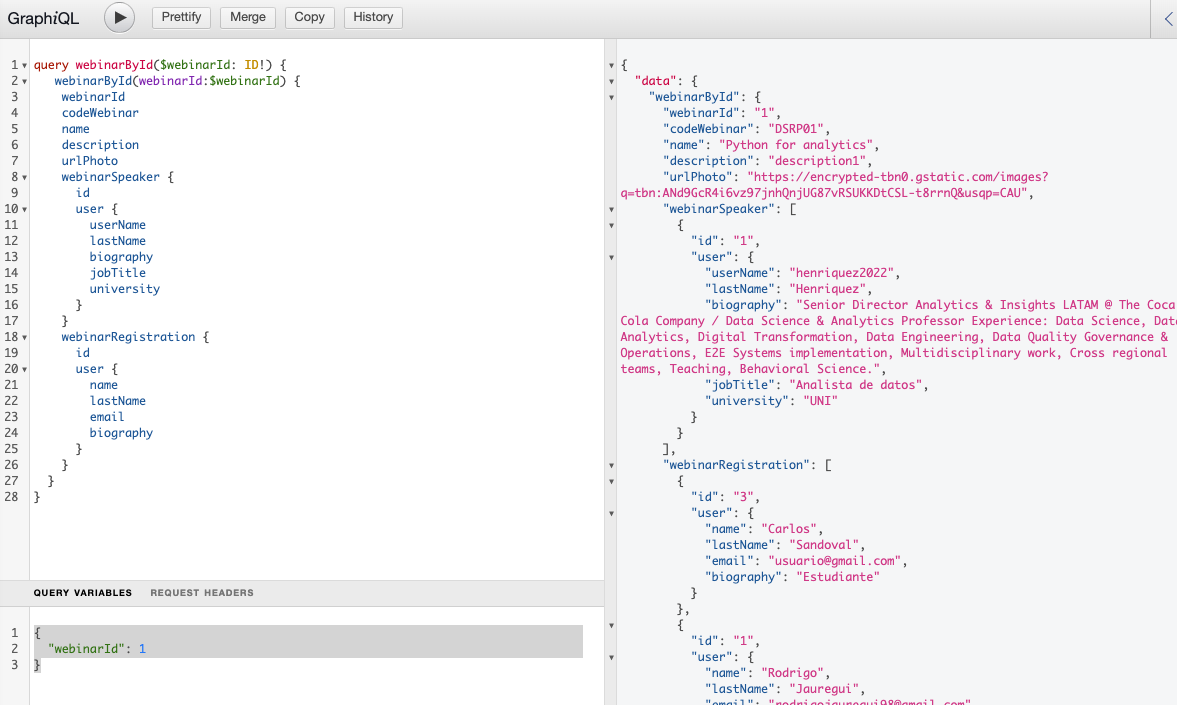Fold the user block inside webinarRegistration
The width and height of the screenshot is (1177, 705).
[x=24, y=368]
